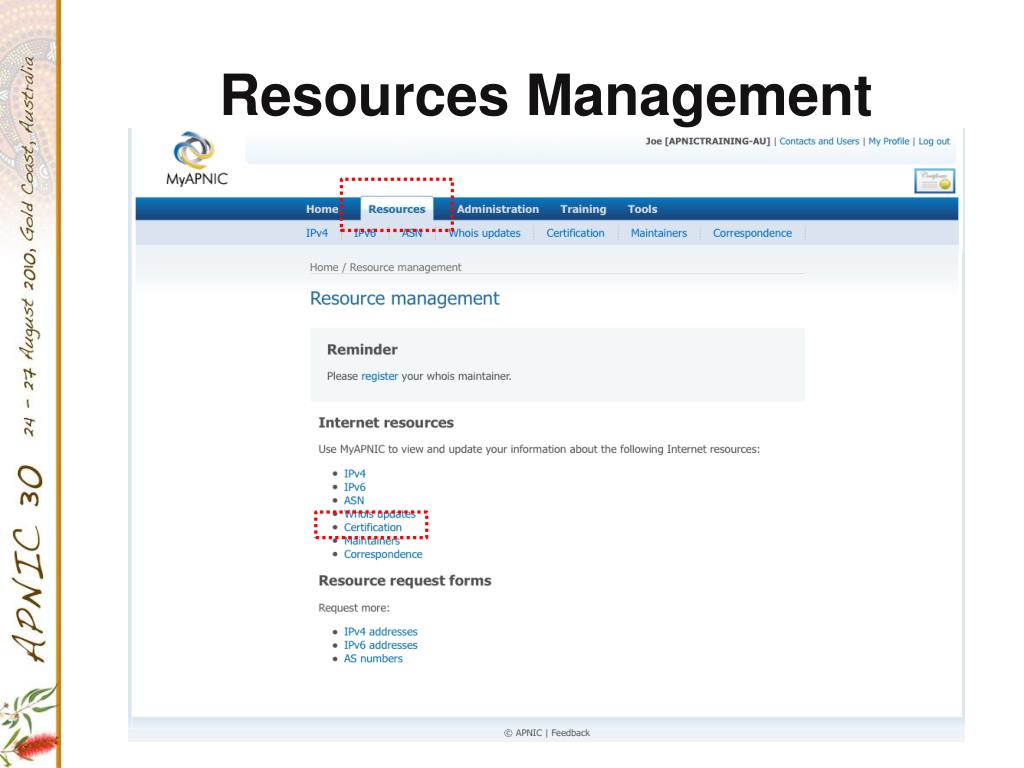Open the Administration tab
1024x768 pixels.
coord(498,209)
